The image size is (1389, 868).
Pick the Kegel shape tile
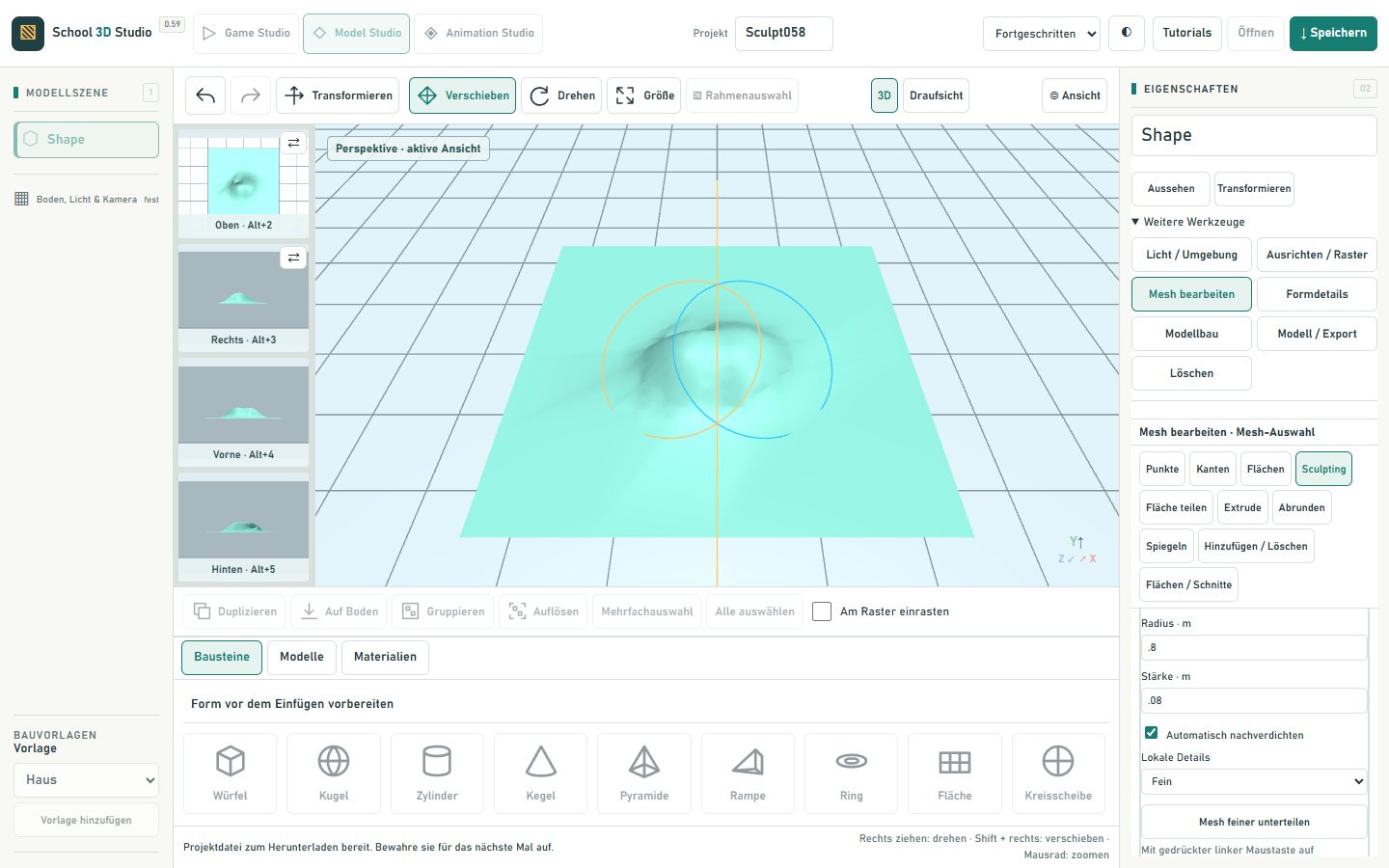(540, 773)
